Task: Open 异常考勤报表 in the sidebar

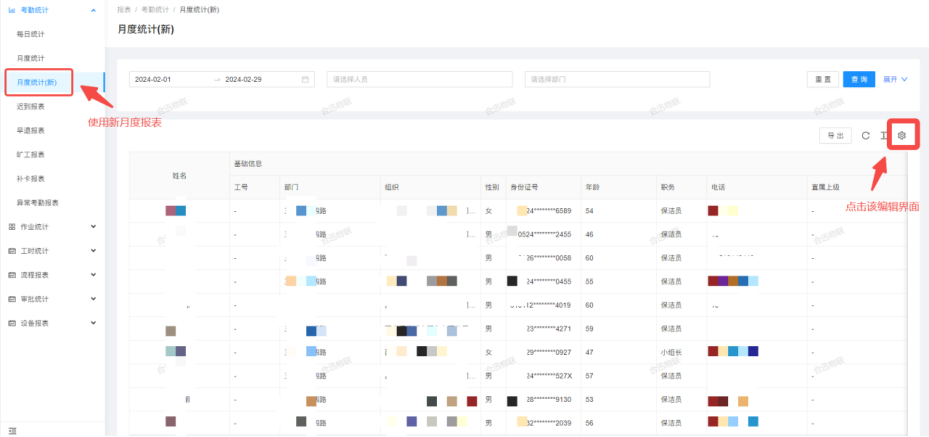Action: 37,203
